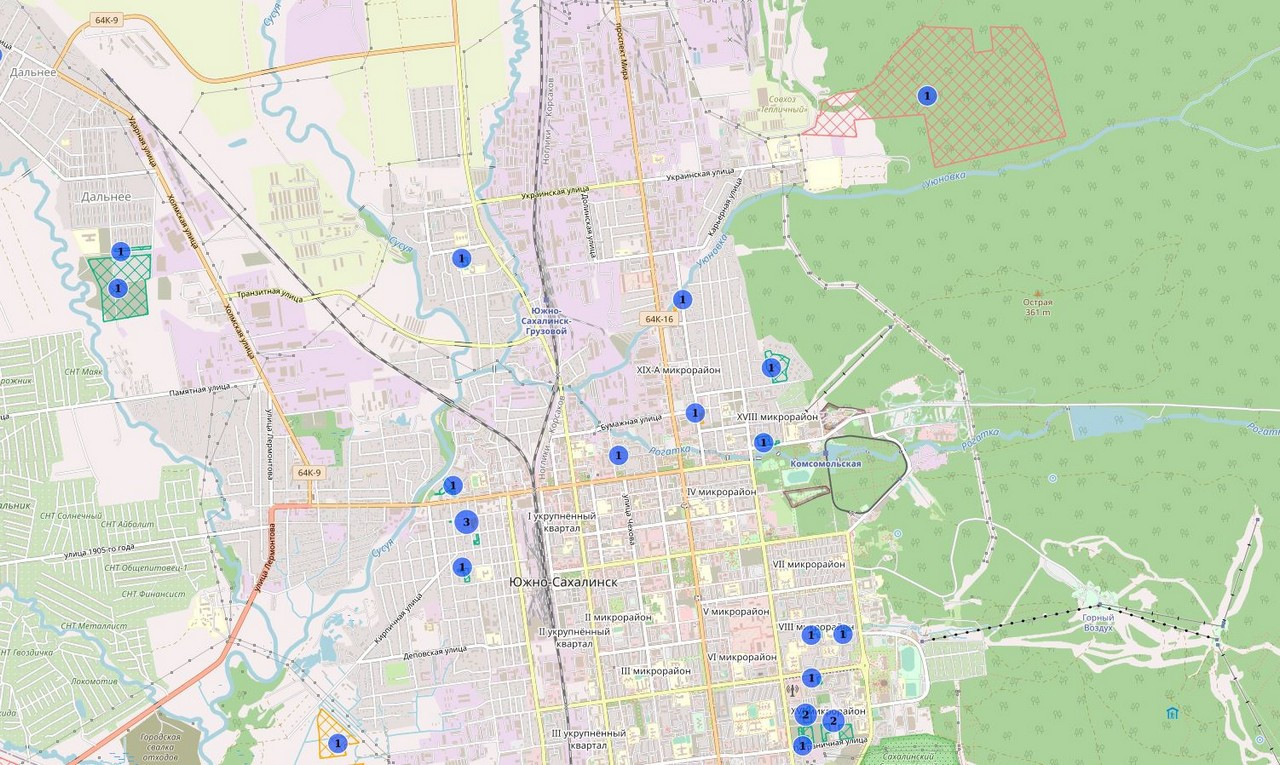The width and height of the screenshot is (1280, 765).
Task: Click the VI микрорайон label
Action: [742, 657]
